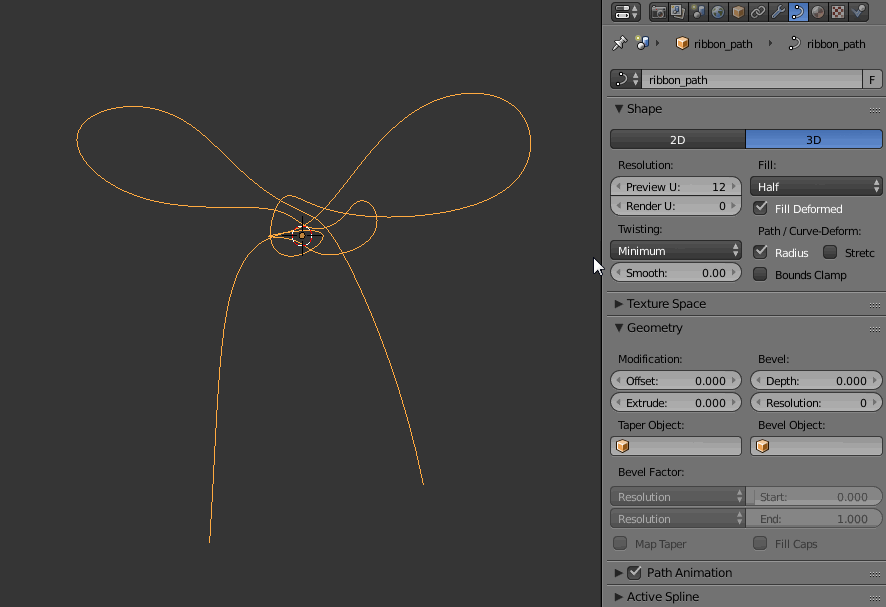Click the Preview U resolution field

(x=676, y=187)
